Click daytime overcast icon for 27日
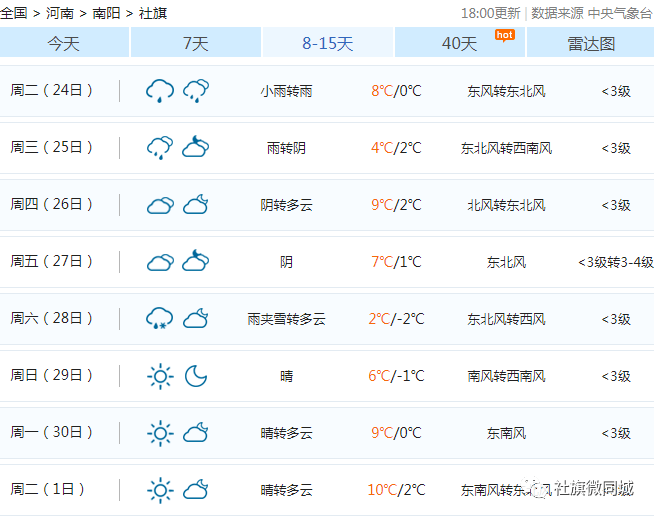The width and height of the screenshot is (654, 517). click(x=160, y=262)
